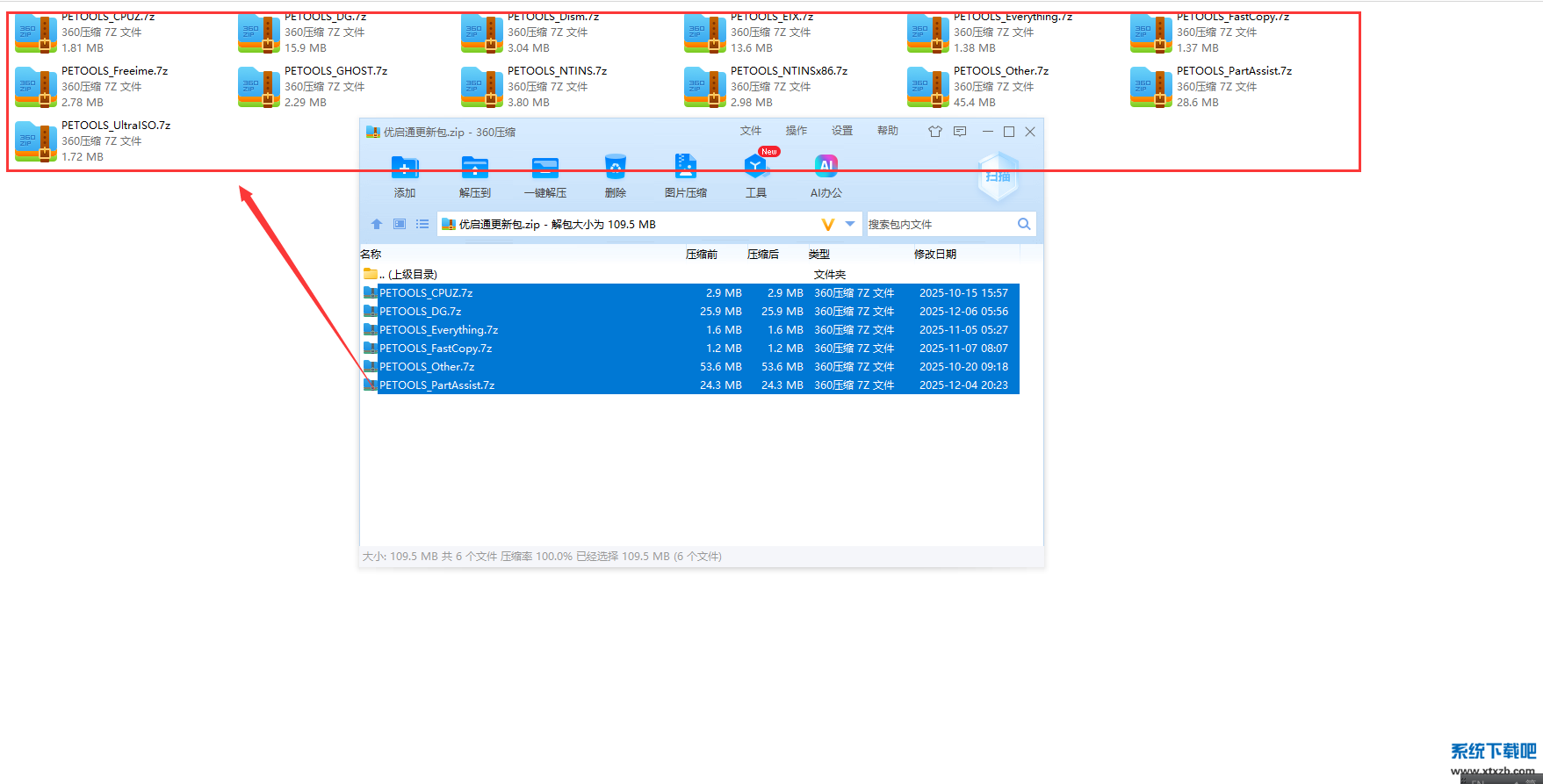Click the 扫描 (Scan) shield button

coord(998,176)
